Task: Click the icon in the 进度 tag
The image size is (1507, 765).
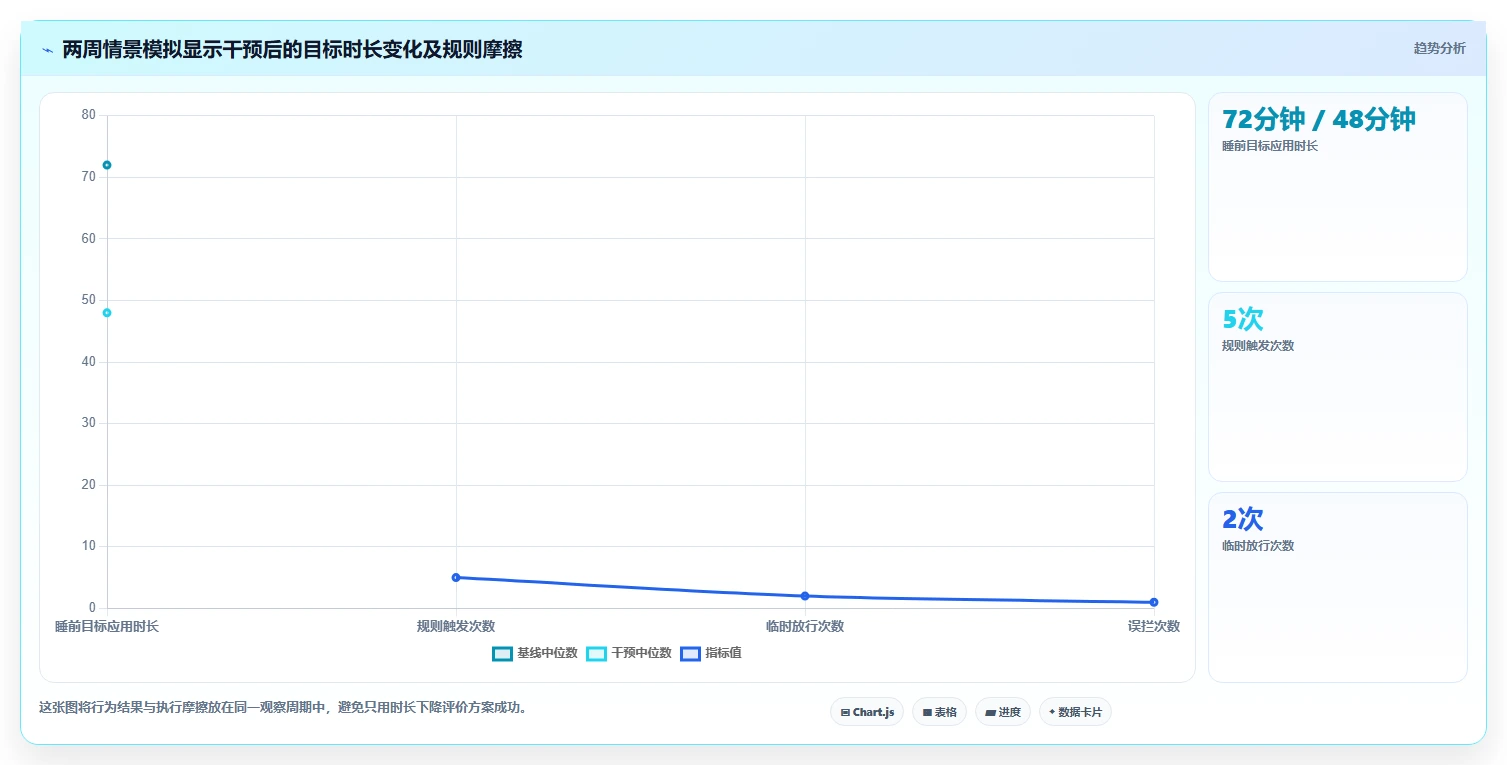Action: click(990, 713)
